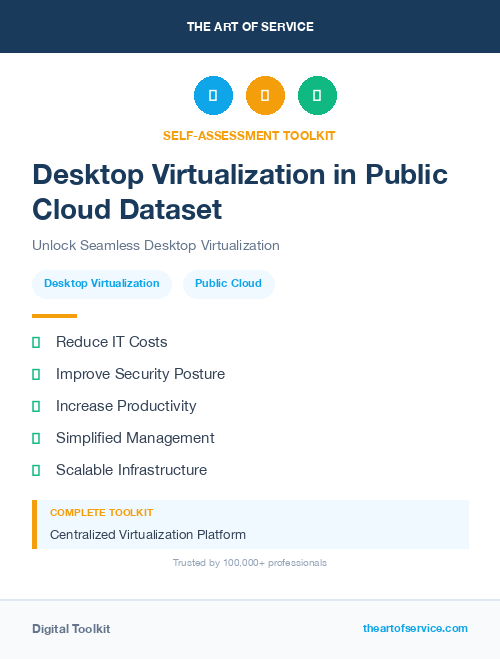Image resolution: width=500 pixels, height=659 pixels.
Task: Click the check icon beside Simplified Management
Action: [36, 438]
